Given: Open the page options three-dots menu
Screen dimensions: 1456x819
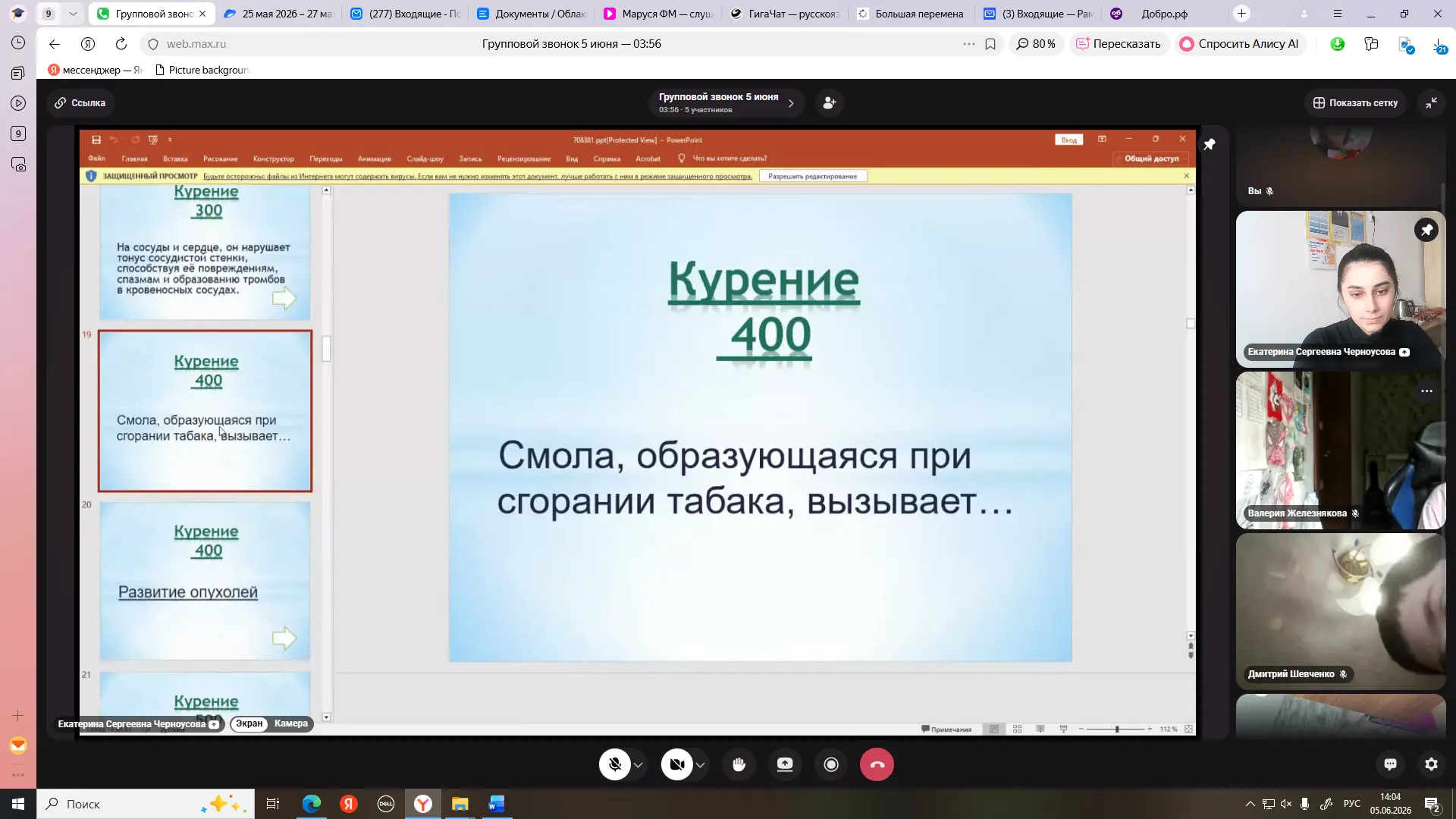Looking at the screenshot, I should [x=968, y=44].
